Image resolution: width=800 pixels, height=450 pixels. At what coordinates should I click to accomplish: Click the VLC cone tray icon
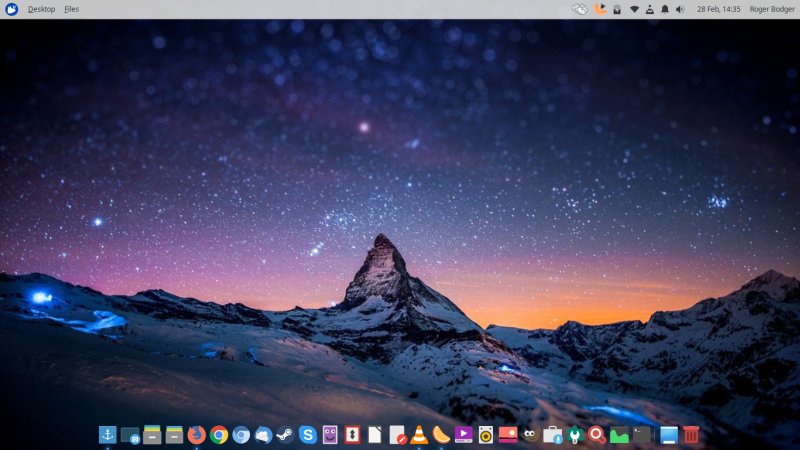coord(649,9)
